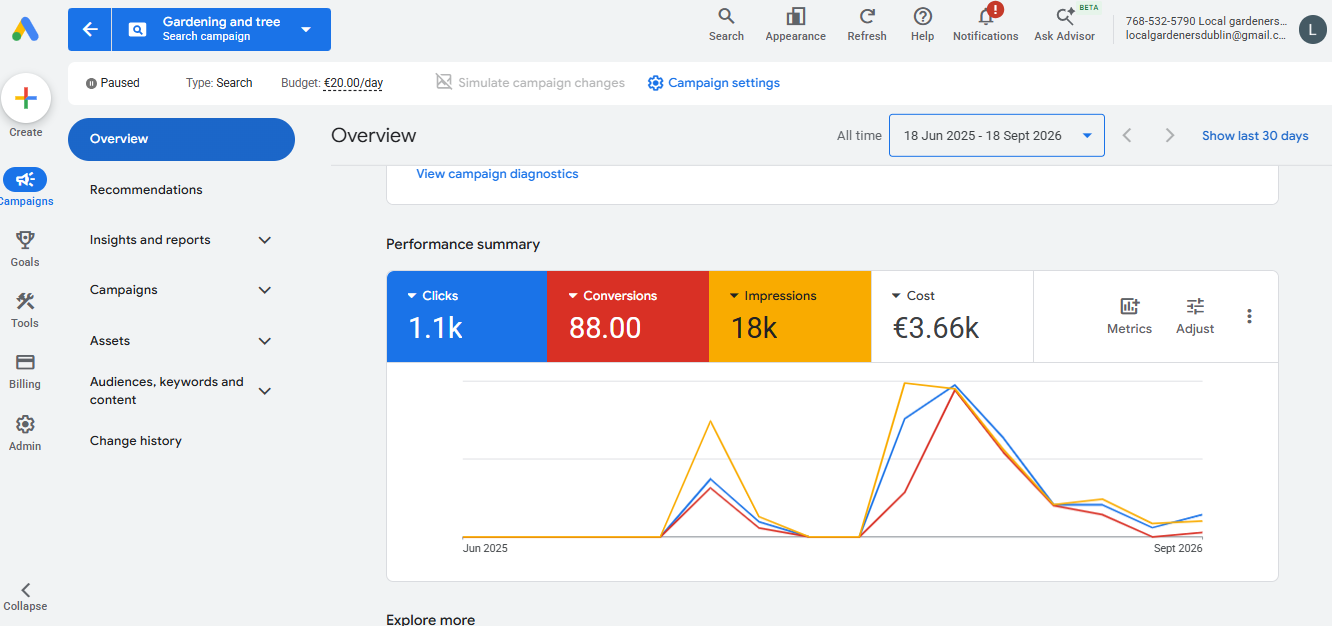Open Ask Advisor beta
1332x626 pixels.
1065,25
